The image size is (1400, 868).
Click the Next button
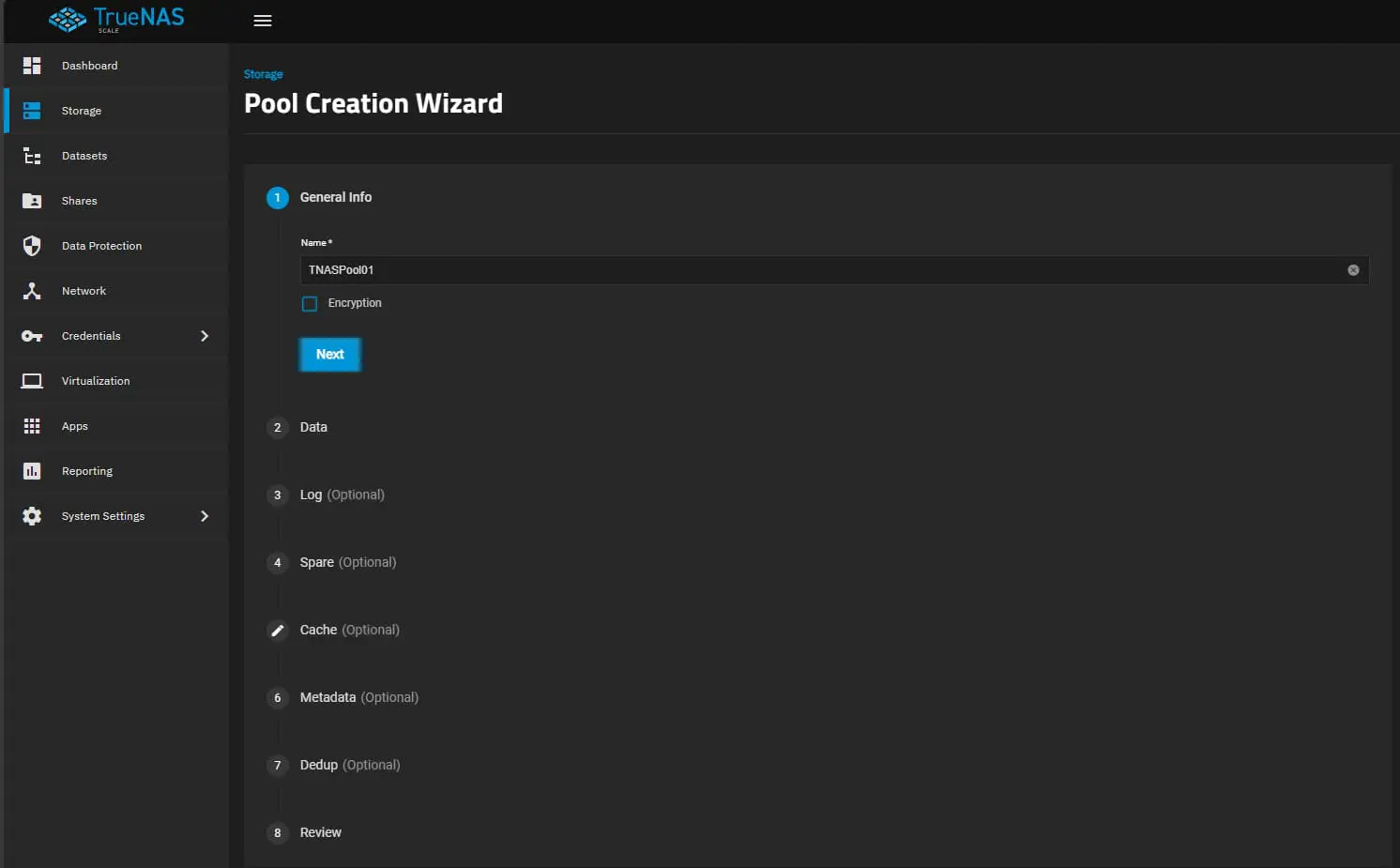[x=330, y=355]
